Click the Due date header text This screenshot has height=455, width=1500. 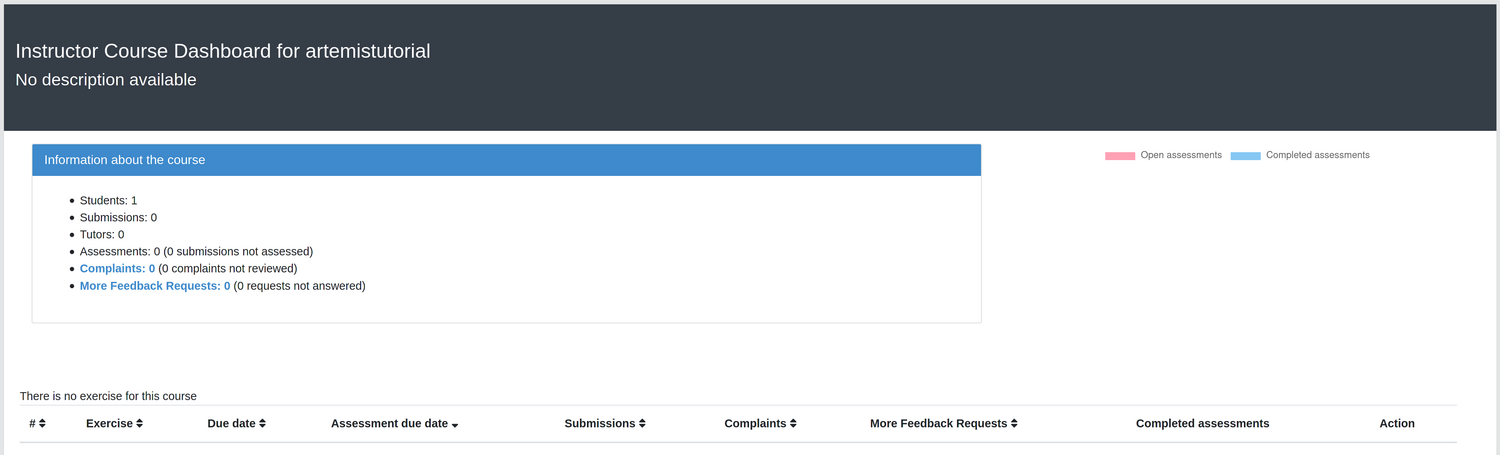[232, 424]
